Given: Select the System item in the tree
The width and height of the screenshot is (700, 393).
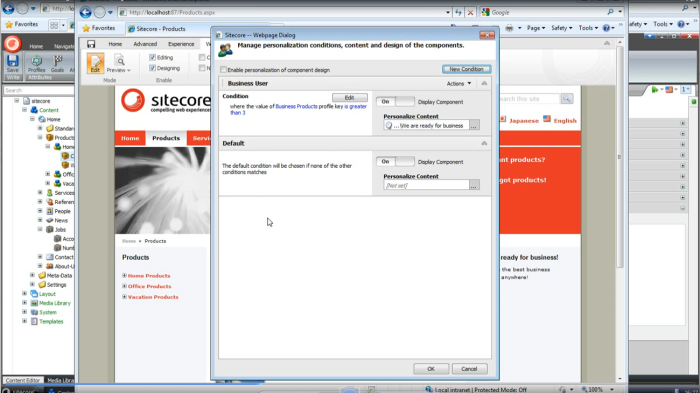Looking at the screenshot, I should pyautogui.click(x=48, y=312).
